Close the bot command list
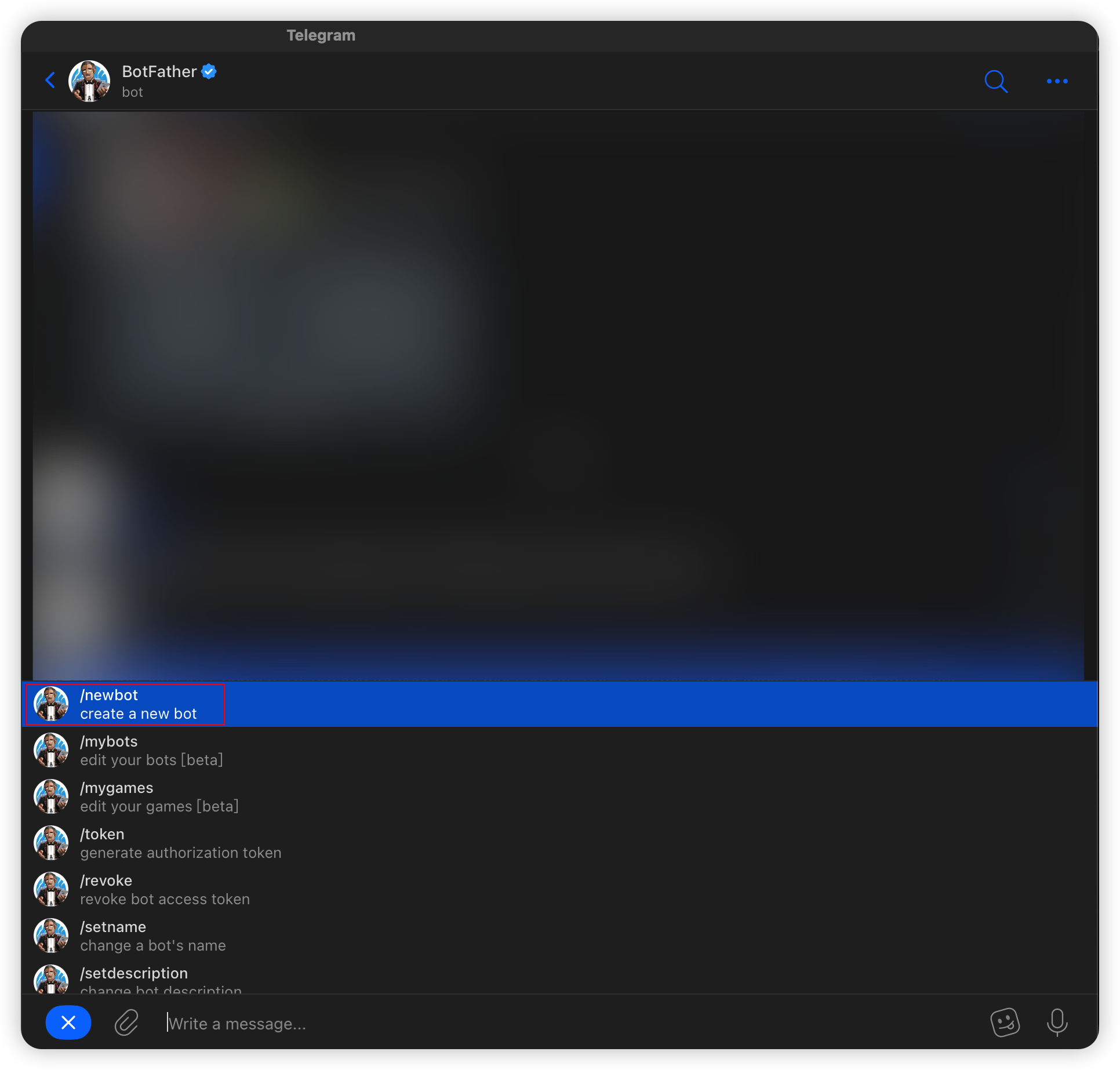Image resolution: width=1120 pixels, height=1070 pixels. tap(68, 1022)
